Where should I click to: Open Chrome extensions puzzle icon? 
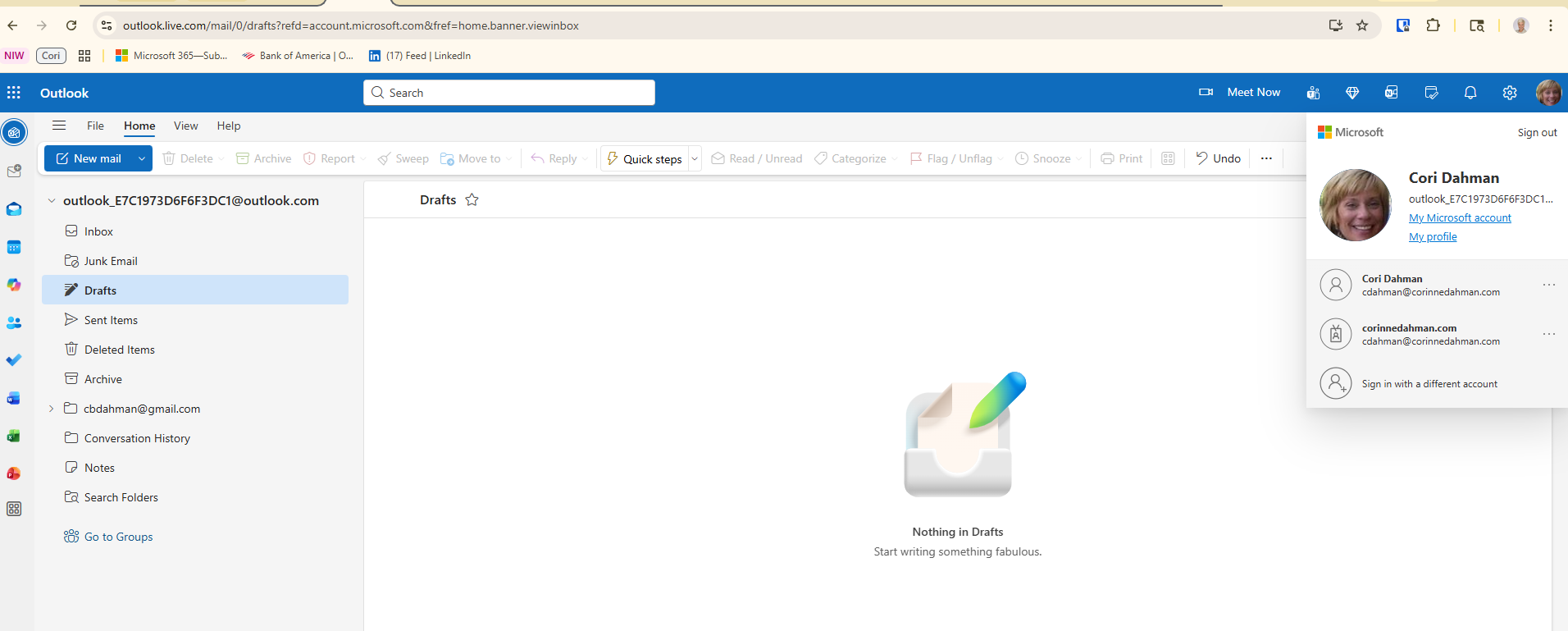tap(1433, 25)
